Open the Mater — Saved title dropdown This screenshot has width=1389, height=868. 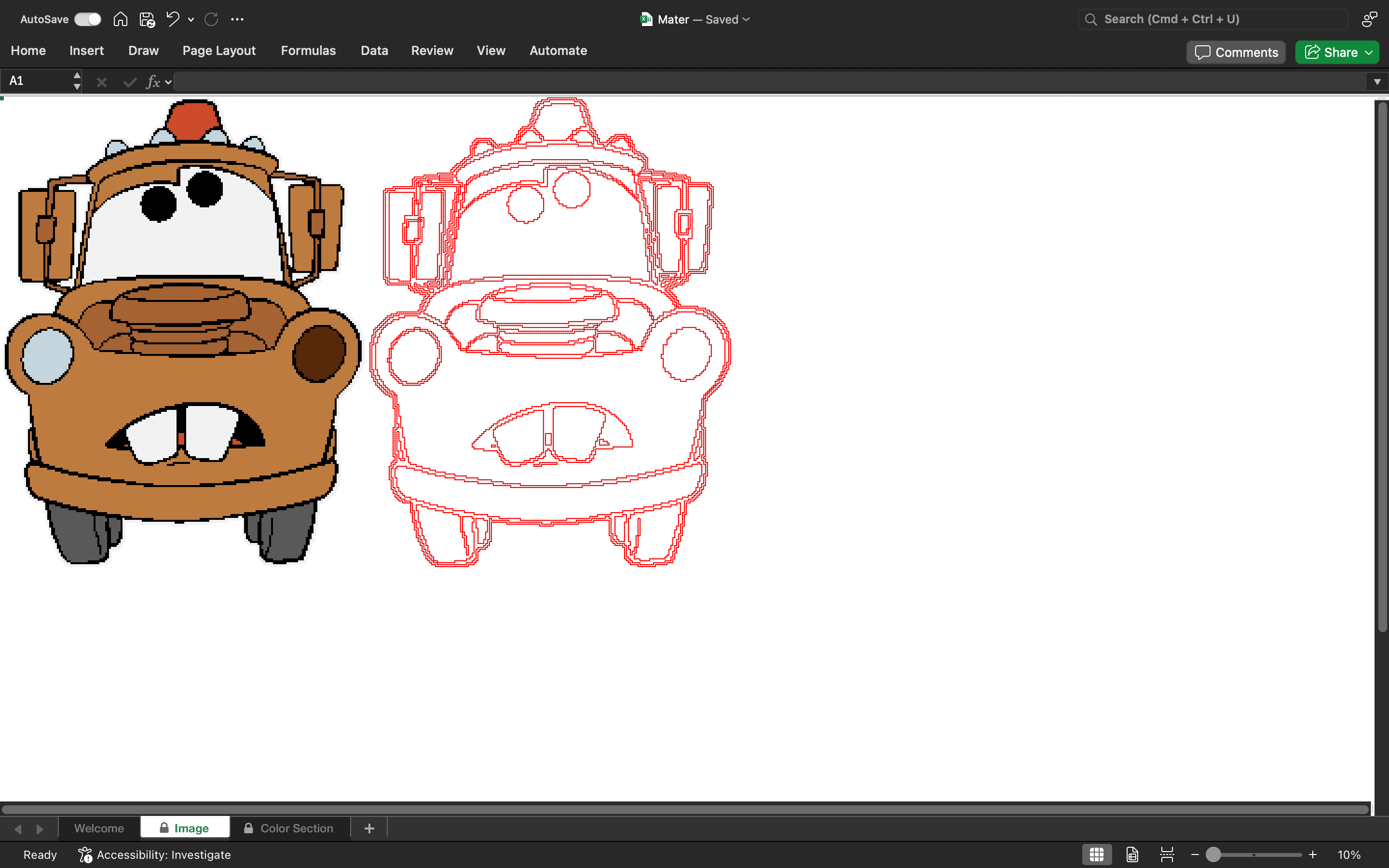pyautogui.click(x=704, y=19)
